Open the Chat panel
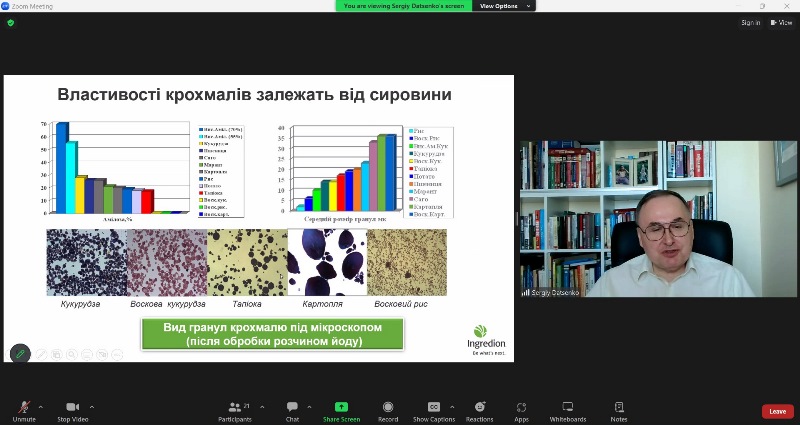 coord(292,411)
